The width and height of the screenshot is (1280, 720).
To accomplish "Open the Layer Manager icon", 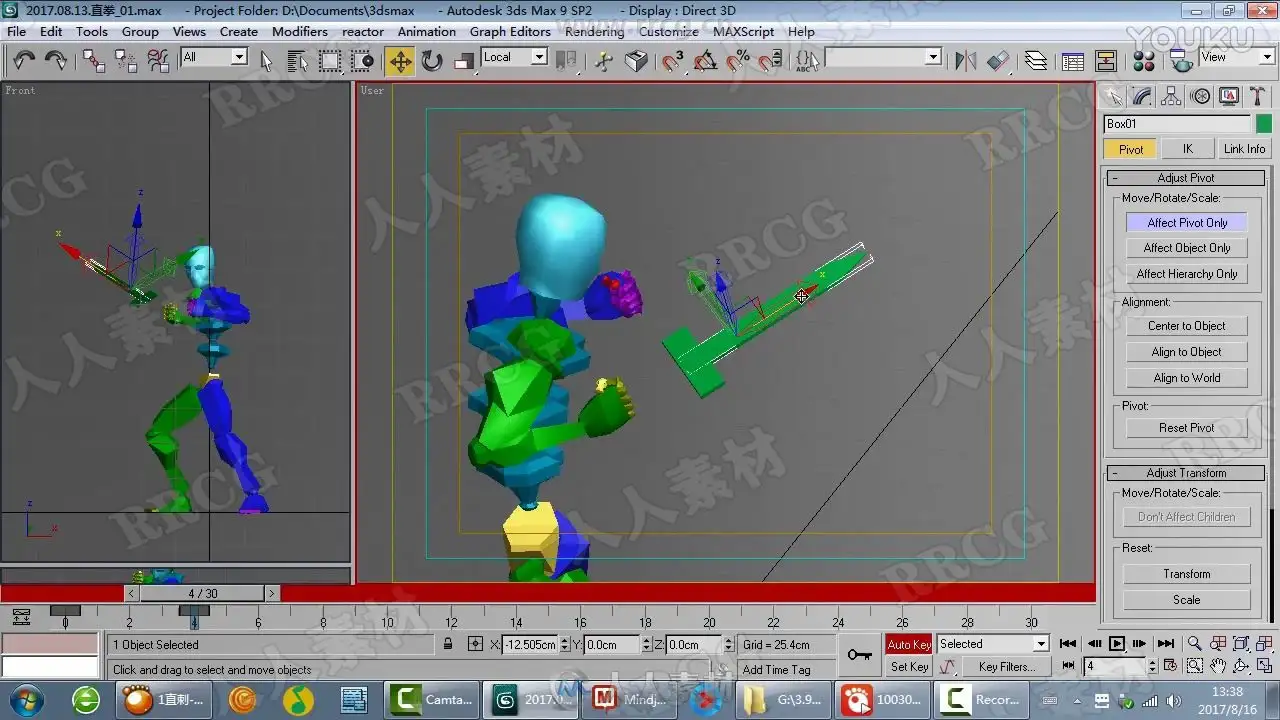I will coord(1036,61).
